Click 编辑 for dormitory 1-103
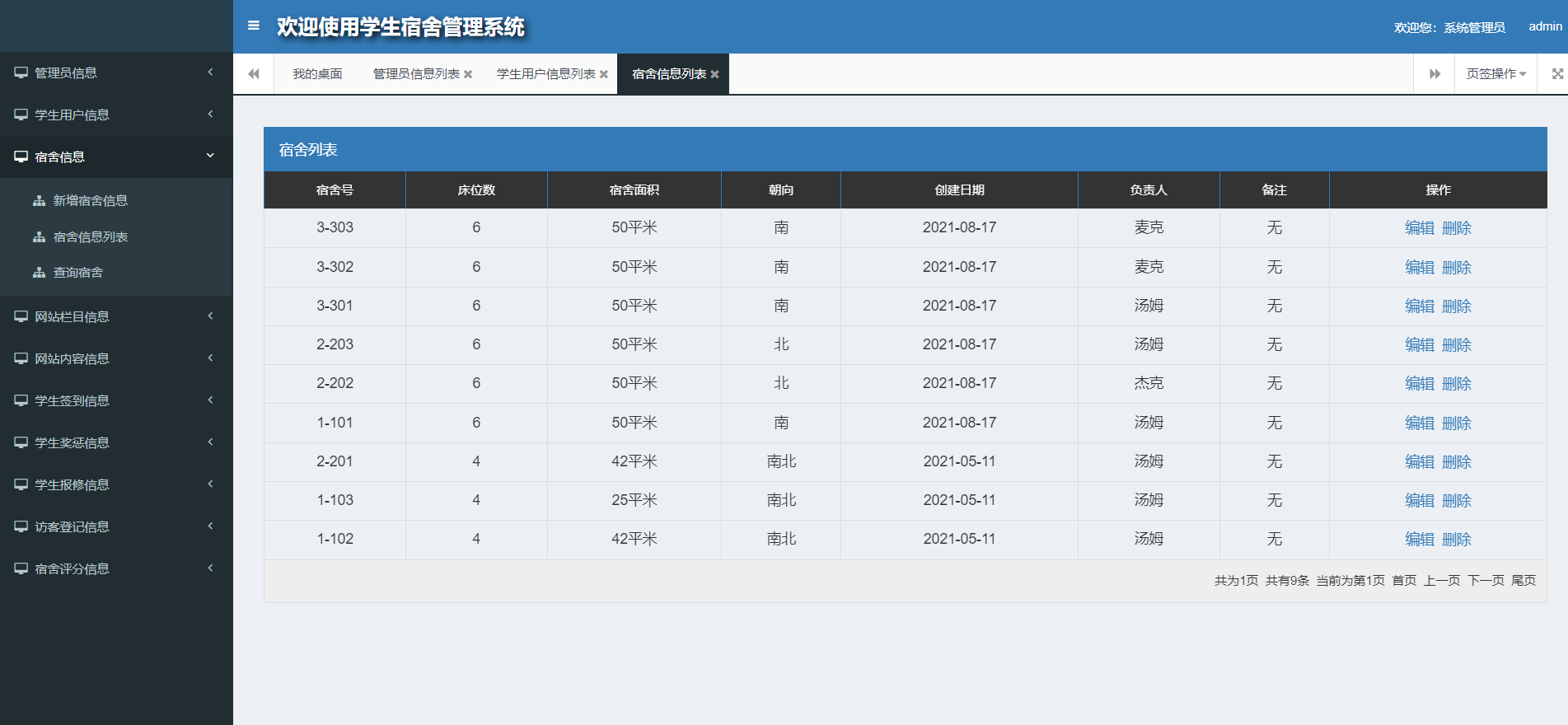 (x=1420, y=501)
